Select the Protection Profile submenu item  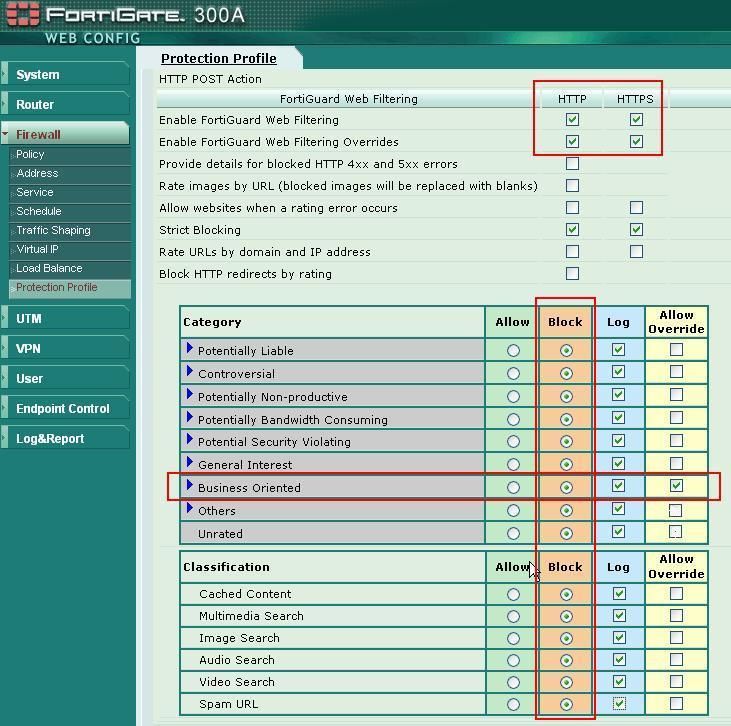(70, 288)
